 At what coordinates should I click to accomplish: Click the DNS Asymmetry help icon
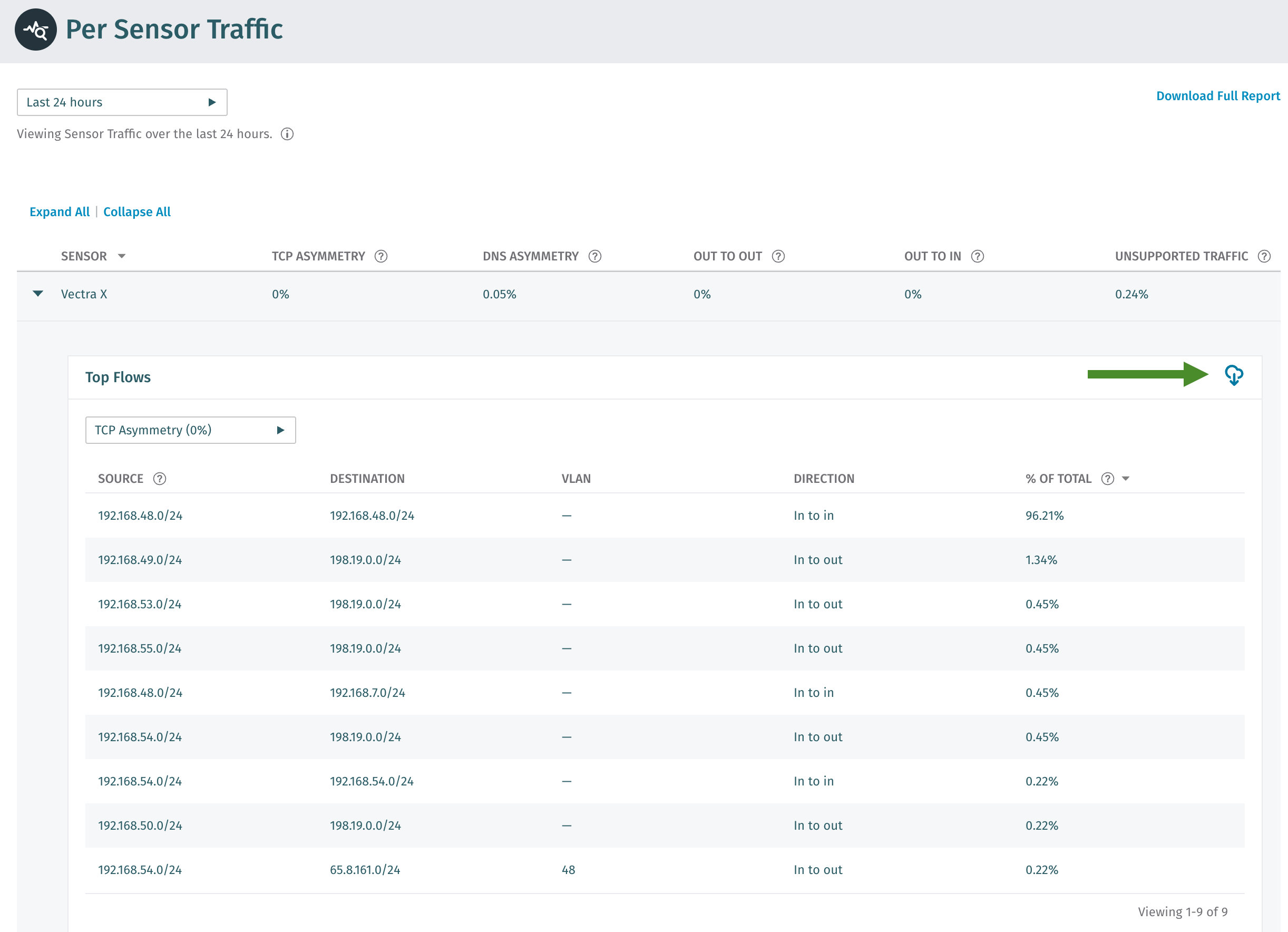[x=594, y=256]
